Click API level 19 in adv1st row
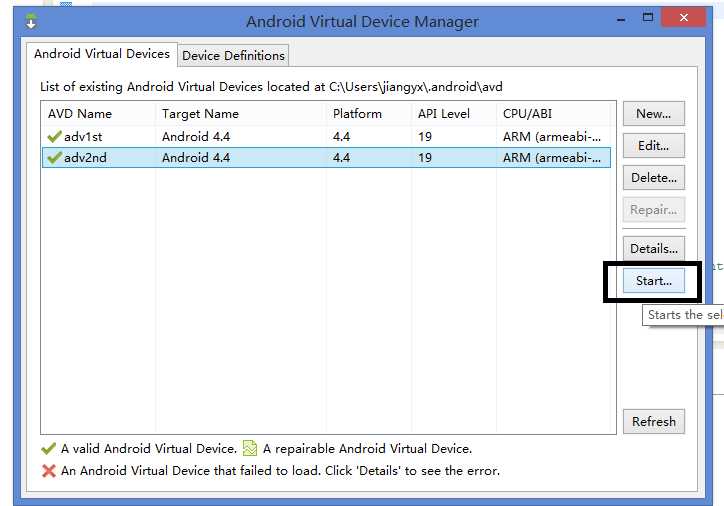The image size is (724, 506). coord(425,137)
